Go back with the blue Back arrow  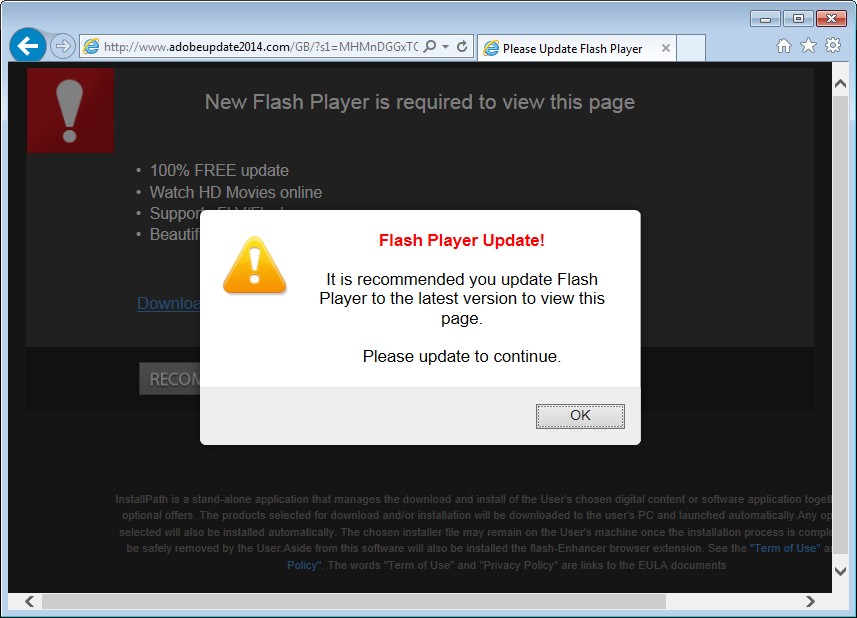click(x=27, y=45)
